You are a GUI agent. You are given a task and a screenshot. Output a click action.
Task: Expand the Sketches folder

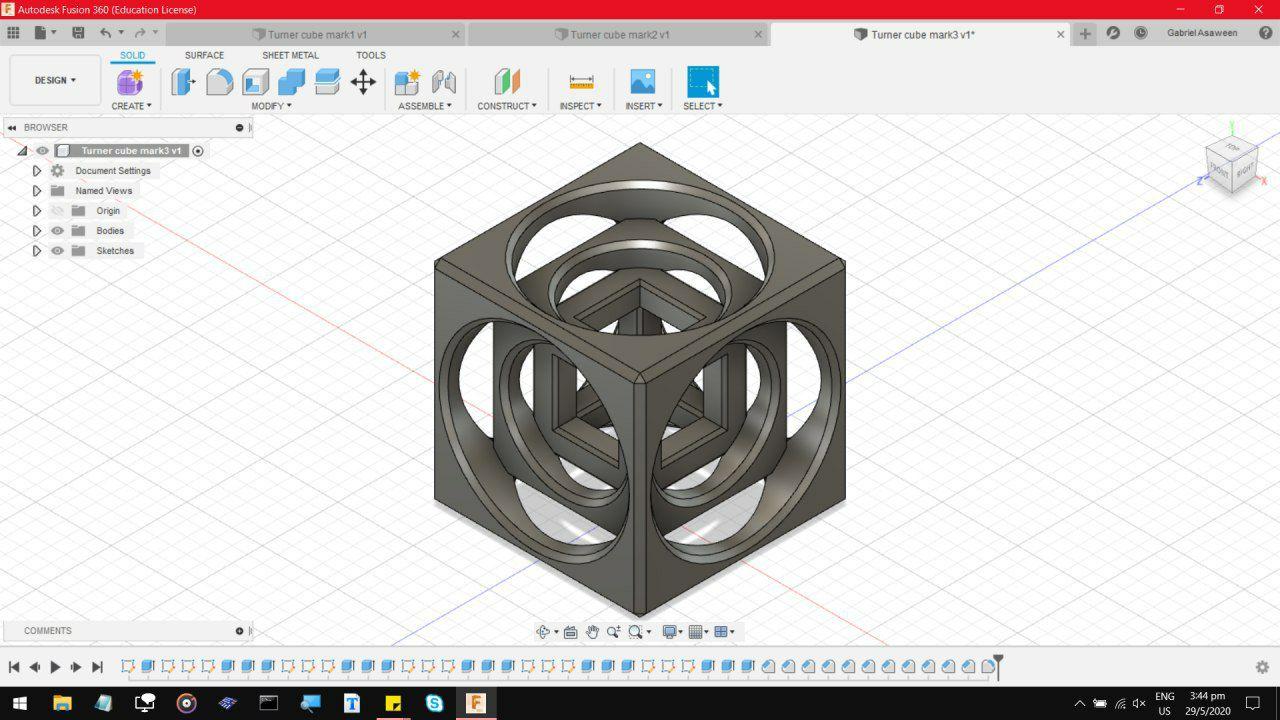coord(37,251)
